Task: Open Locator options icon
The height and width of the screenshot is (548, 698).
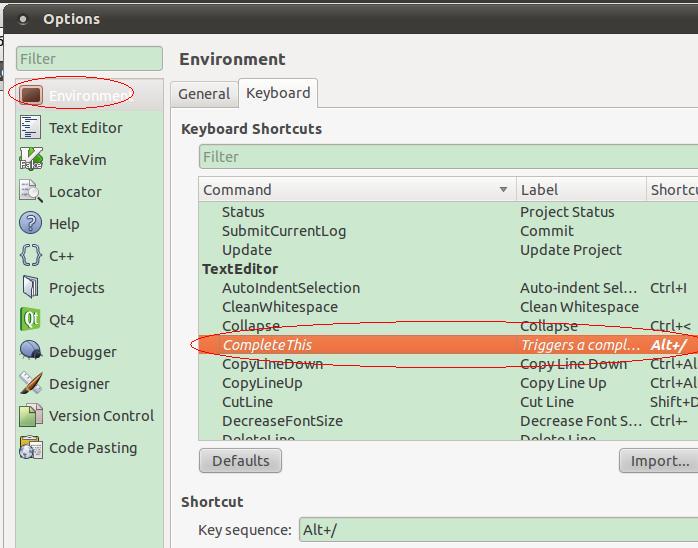Action: coord(31,191)
